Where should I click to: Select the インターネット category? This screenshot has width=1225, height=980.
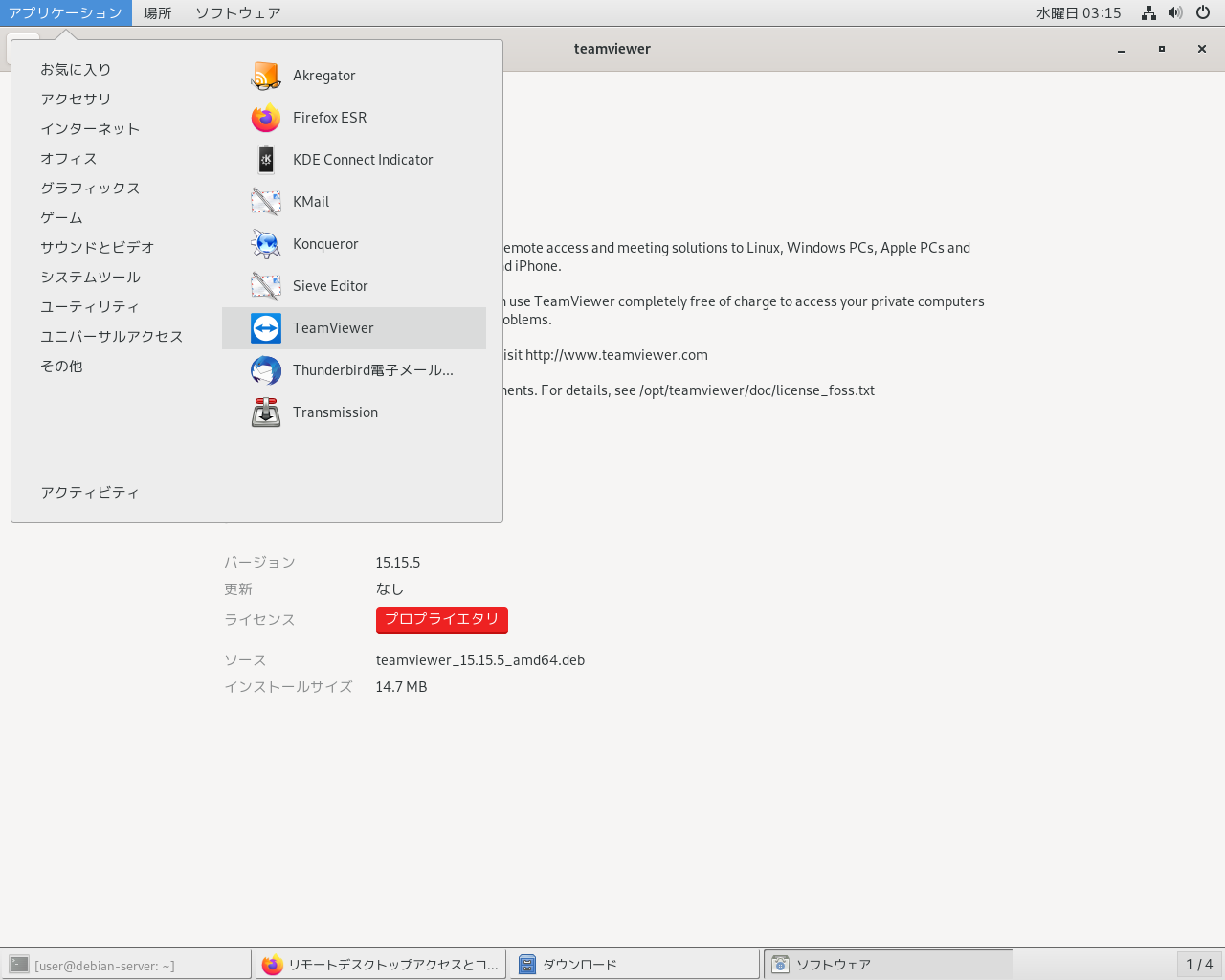click(90, 129)
